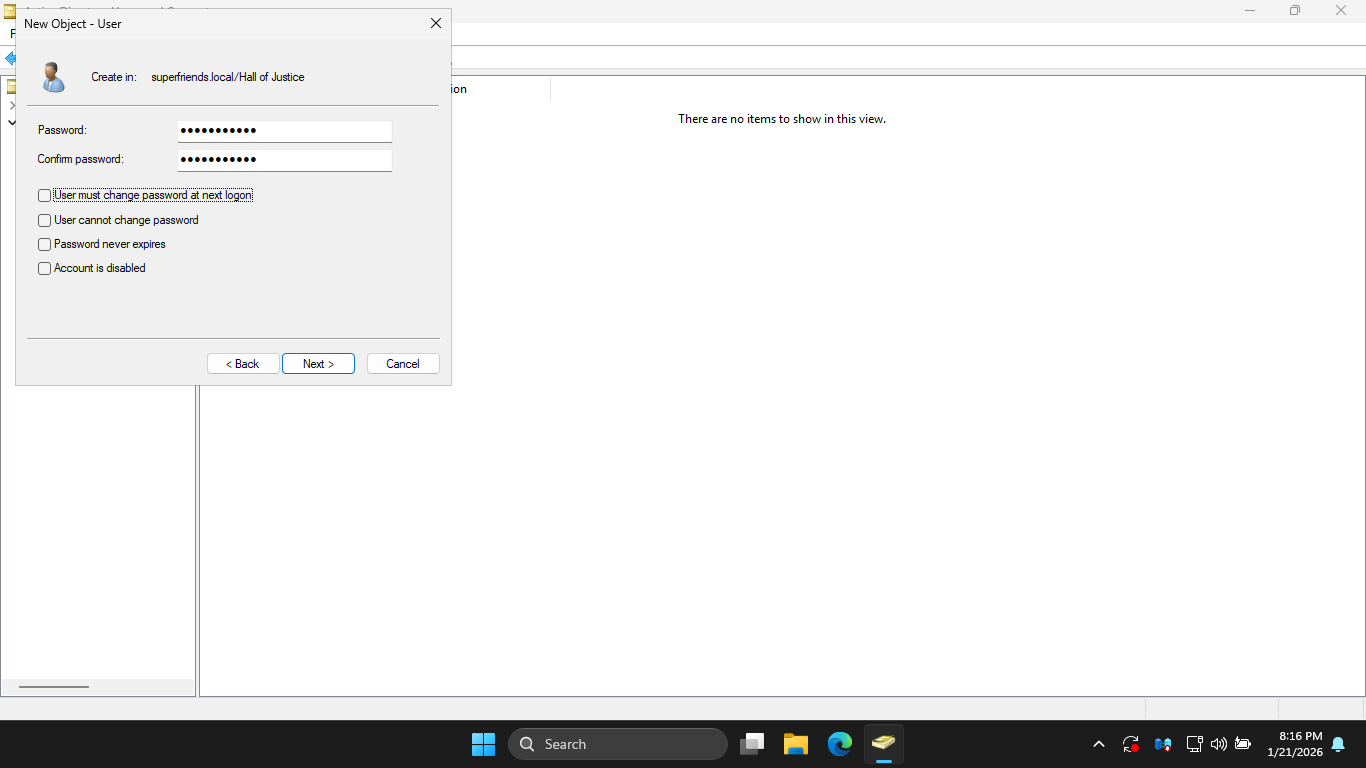Show hidden icons in system tray

[1099, 744]
